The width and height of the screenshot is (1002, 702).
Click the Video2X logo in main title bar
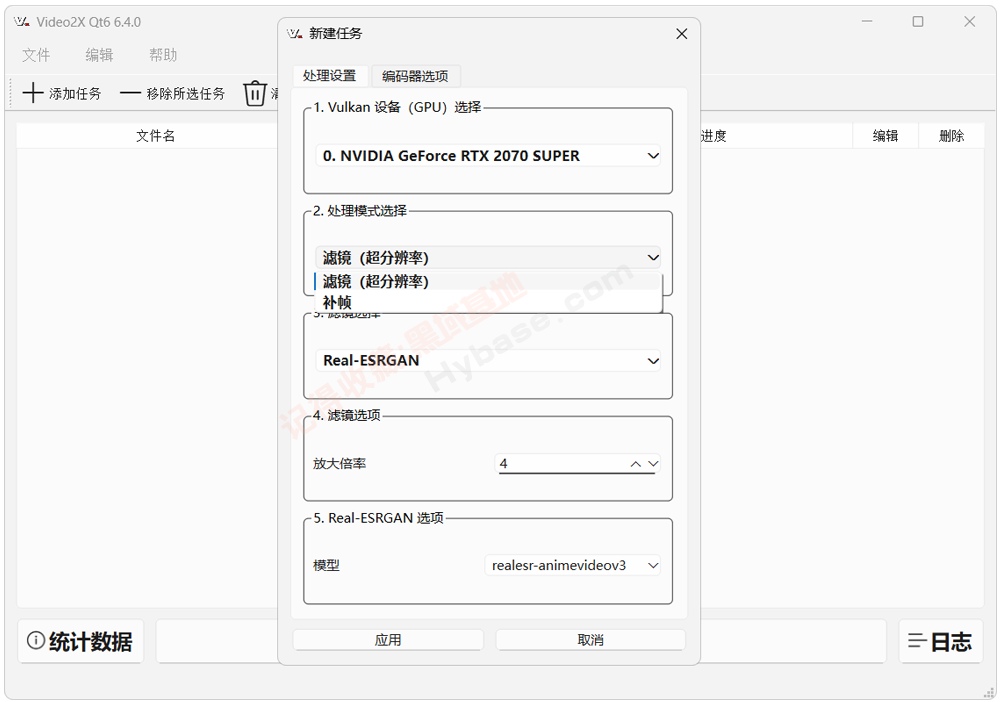point(22,22)
